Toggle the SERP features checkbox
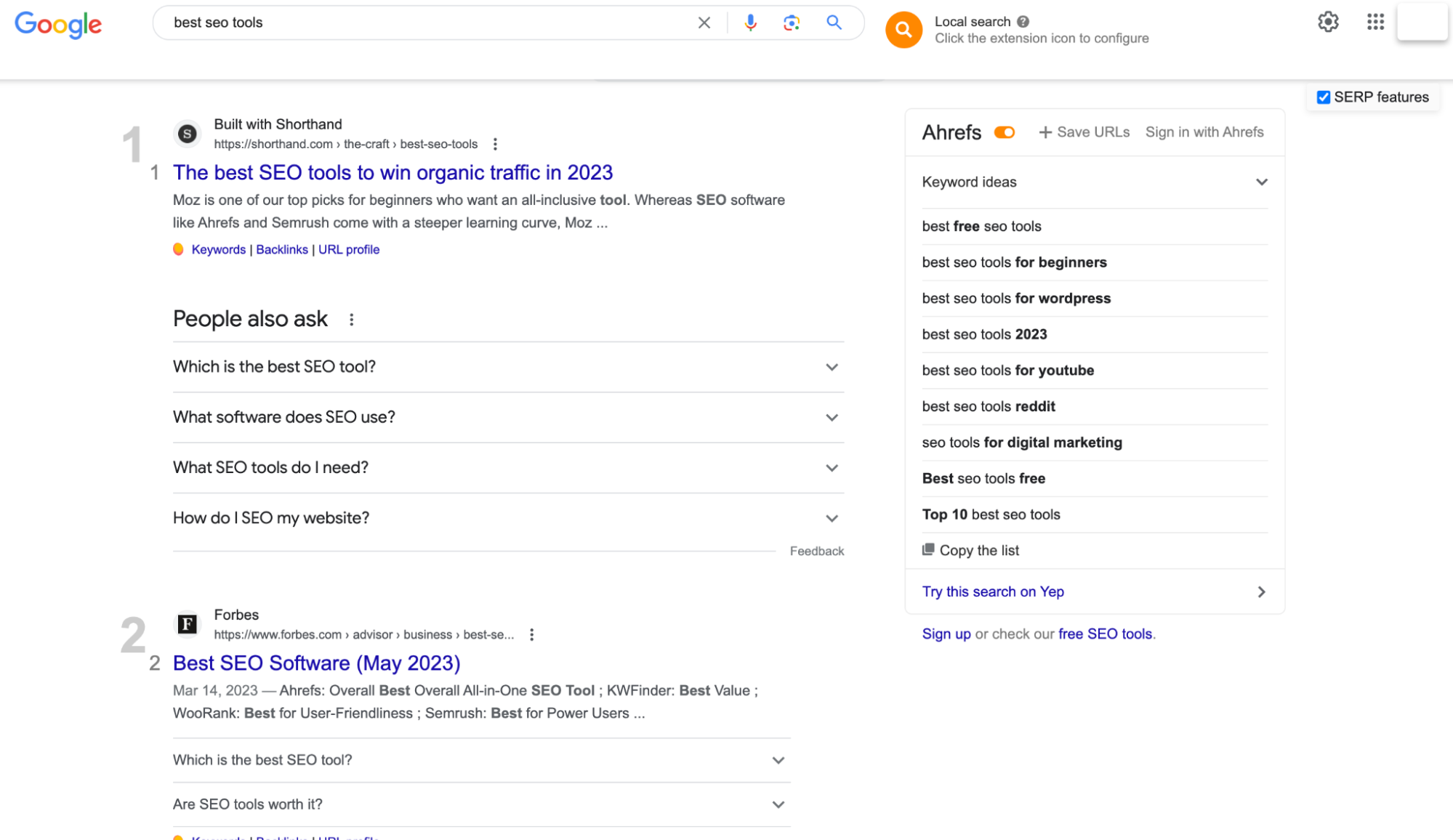The height and width of the screenshot is (840, 1453). click(x=1324, y=97)
